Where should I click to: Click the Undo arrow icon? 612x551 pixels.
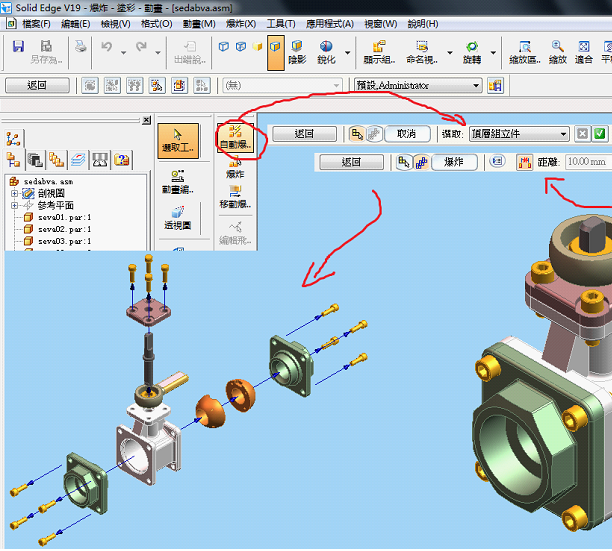pos(106,47)
